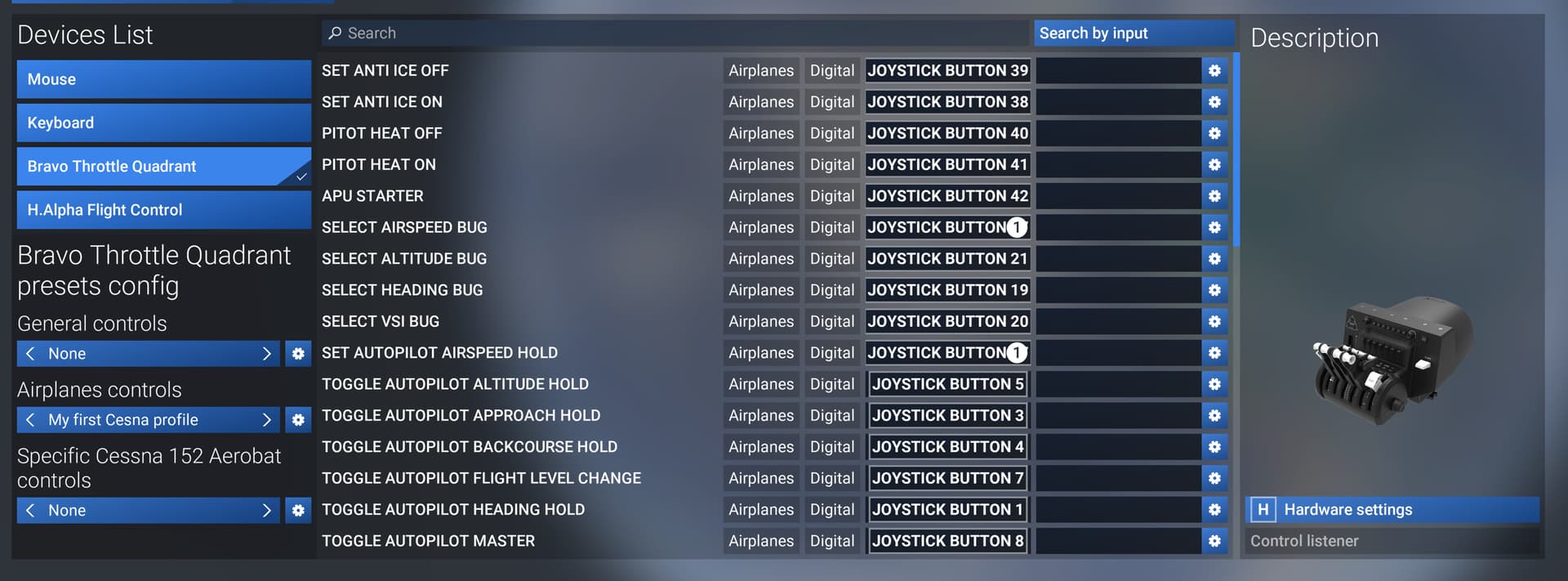Click JOYSTICK BUTTON 38 binding

[x=948, y=102]
